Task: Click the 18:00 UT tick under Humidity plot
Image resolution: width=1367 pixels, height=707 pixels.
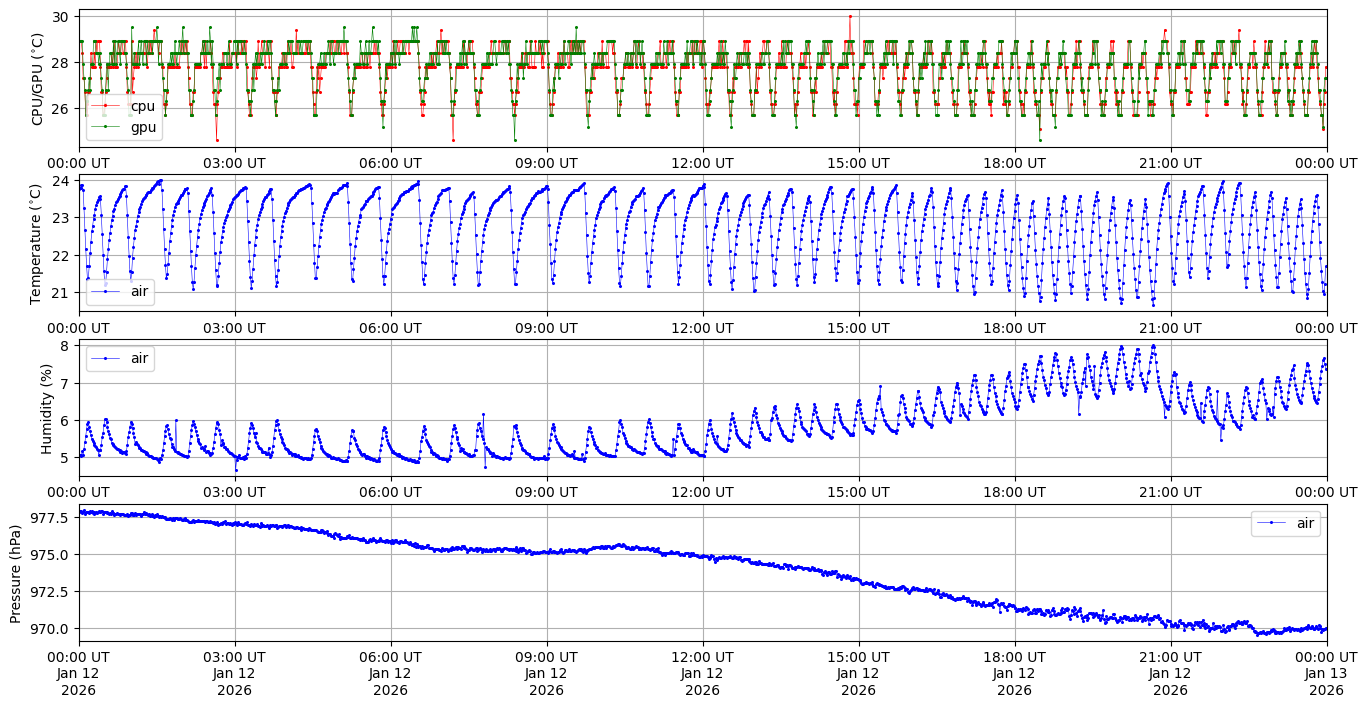Action: coord(1014,492)
